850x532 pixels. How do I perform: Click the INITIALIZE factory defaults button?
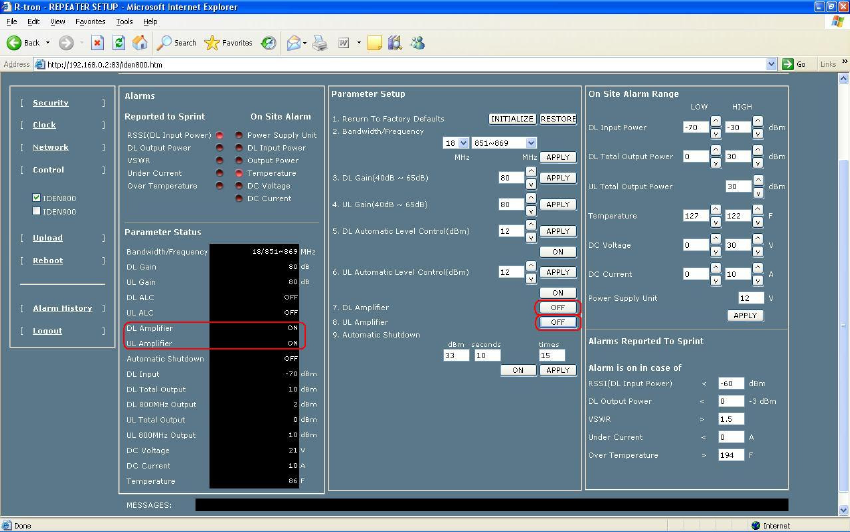tap(512, 119)
